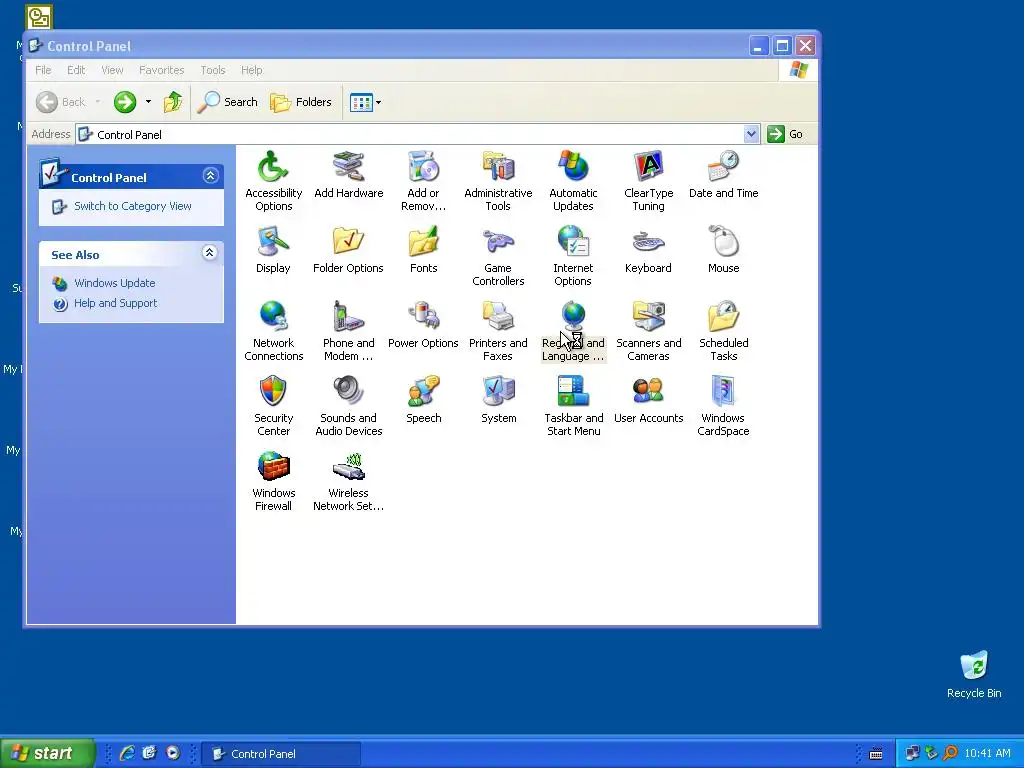Viewport: 1024px width, 768px height.
Task: Open Automatic Updates icon
Action: (573, 181)
